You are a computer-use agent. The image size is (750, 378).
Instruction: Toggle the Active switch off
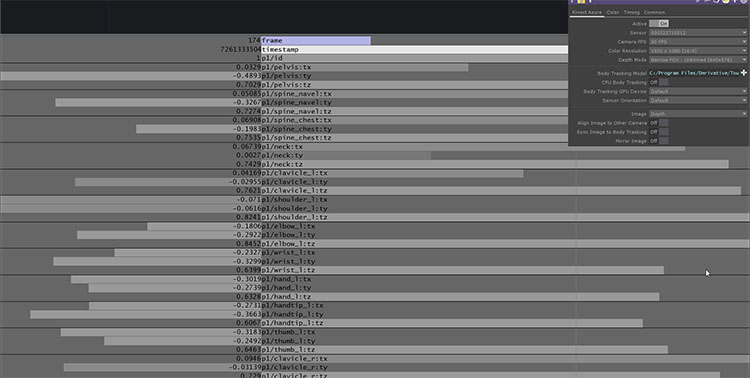[659, 23]
